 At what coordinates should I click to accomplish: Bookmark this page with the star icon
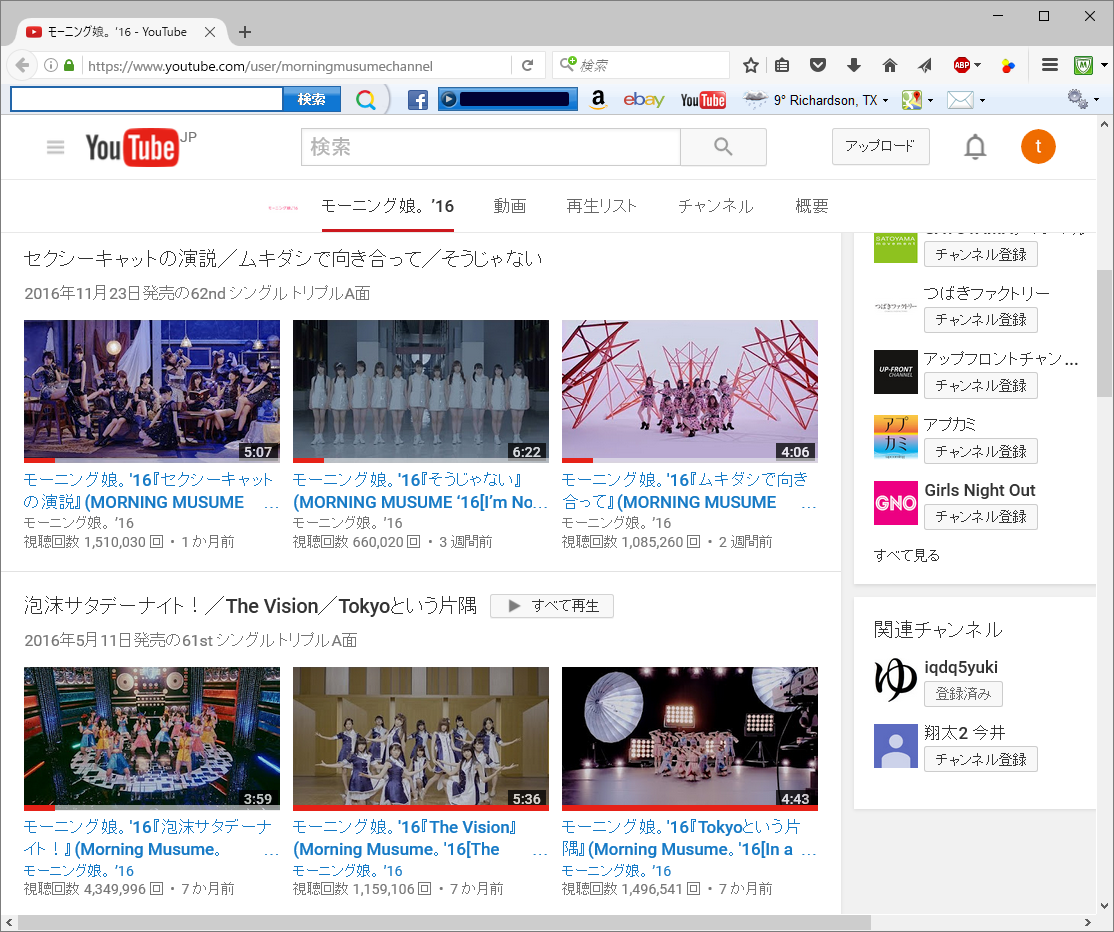point(750,65)
